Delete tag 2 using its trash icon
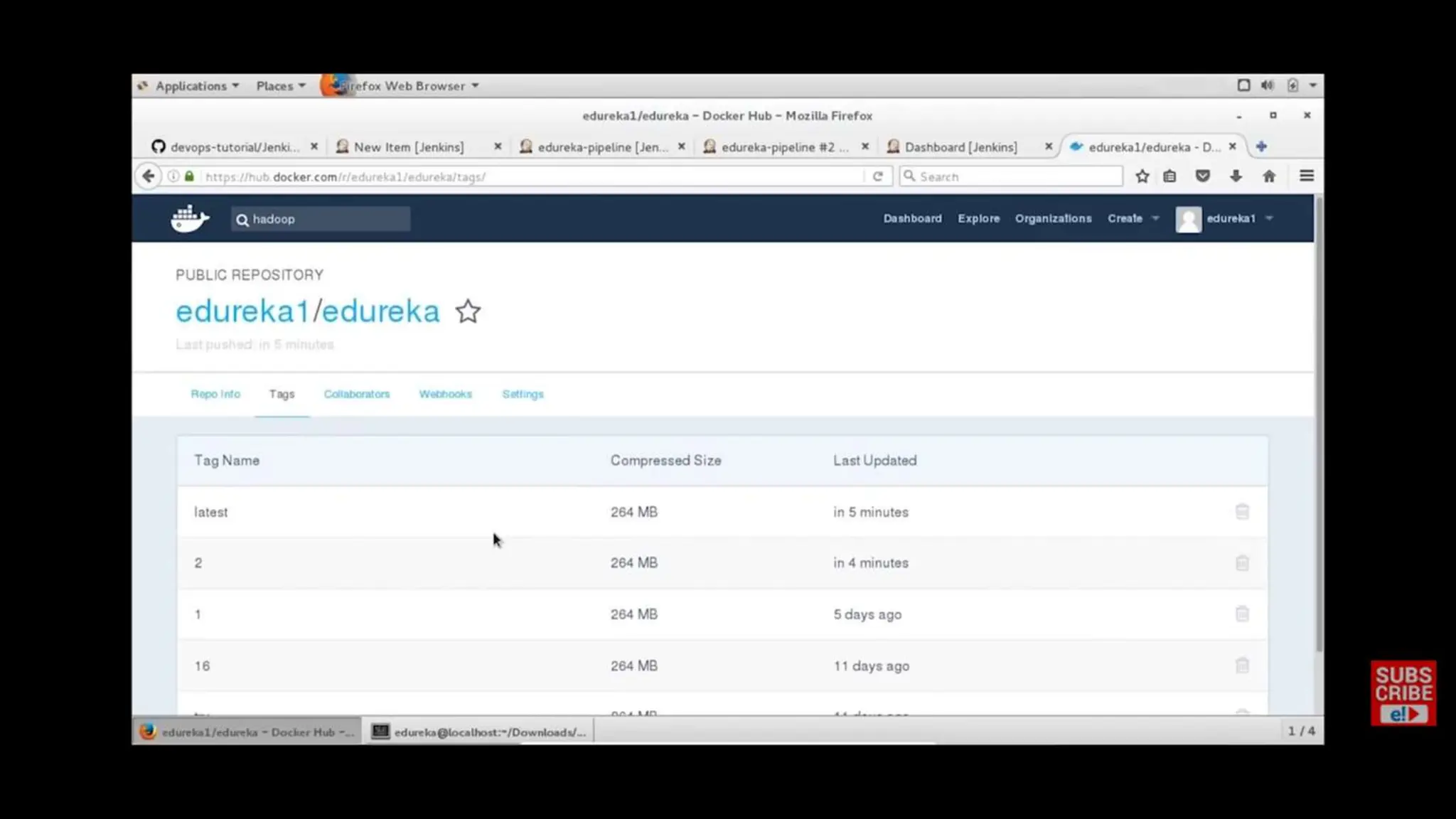 (1242, 563)
